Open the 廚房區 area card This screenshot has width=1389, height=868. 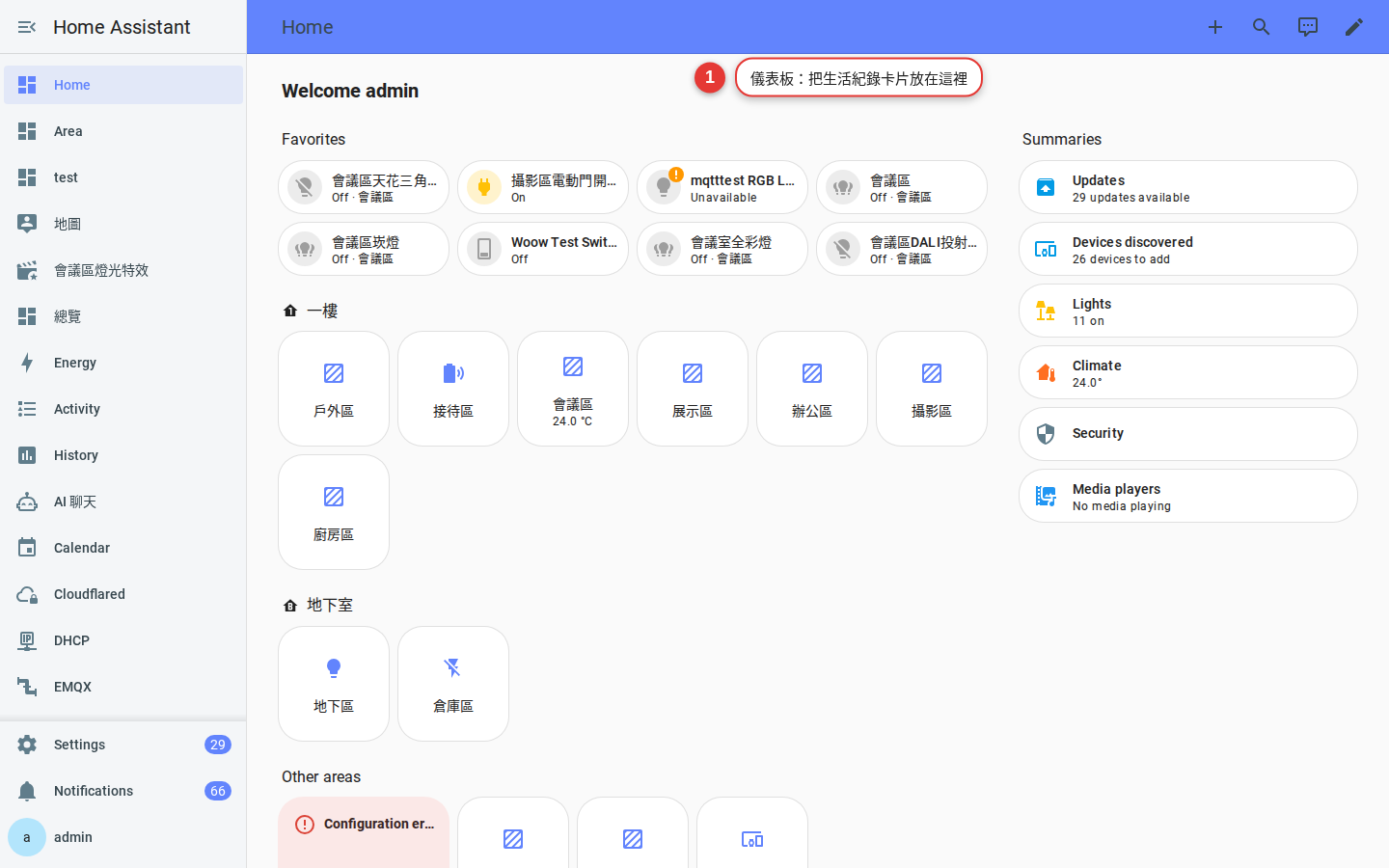334,512
